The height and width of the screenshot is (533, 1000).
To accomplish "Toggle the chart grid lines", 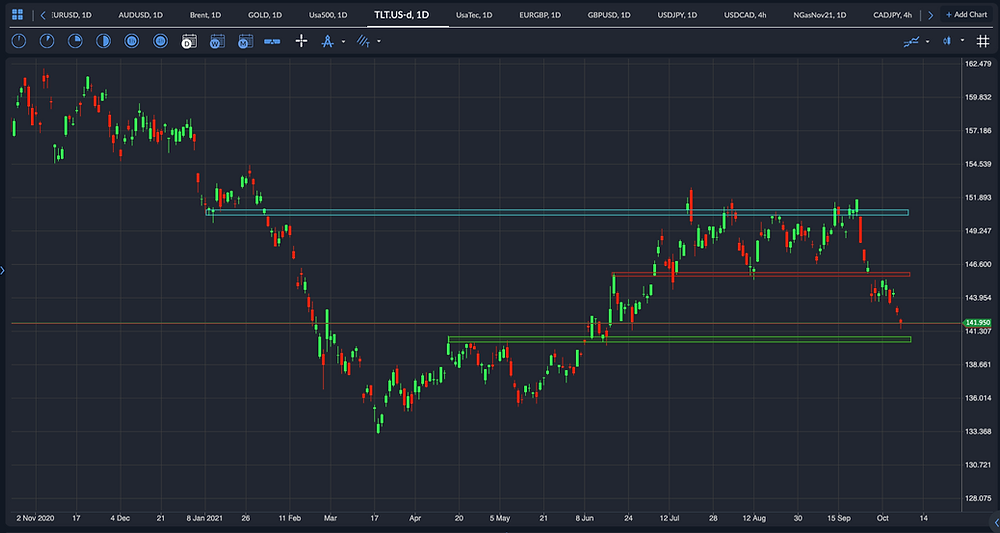I will pyautogui.click(x=983, y=41).
